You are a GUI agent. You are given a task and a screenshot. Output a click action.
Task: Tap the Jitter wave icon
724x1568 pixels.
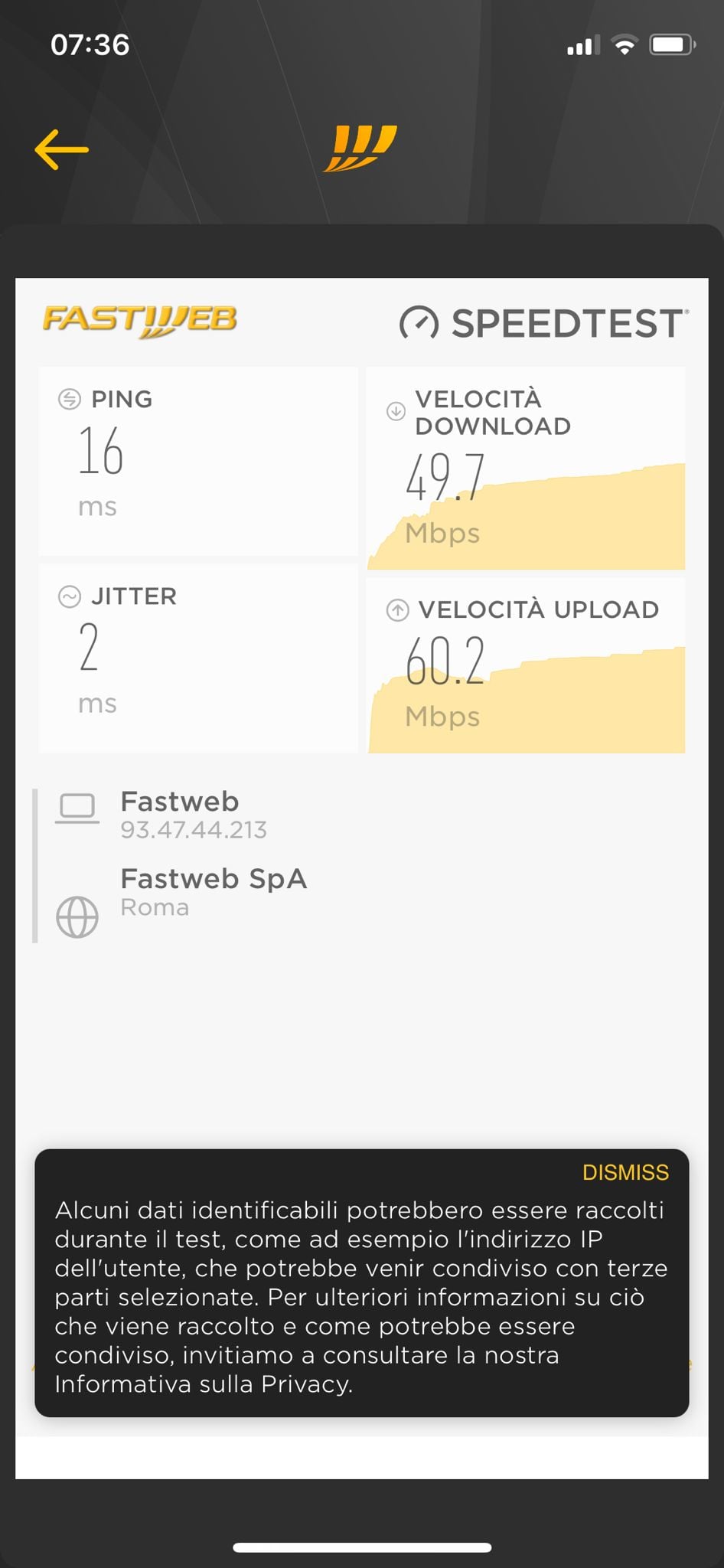click(x=70, y=596)
